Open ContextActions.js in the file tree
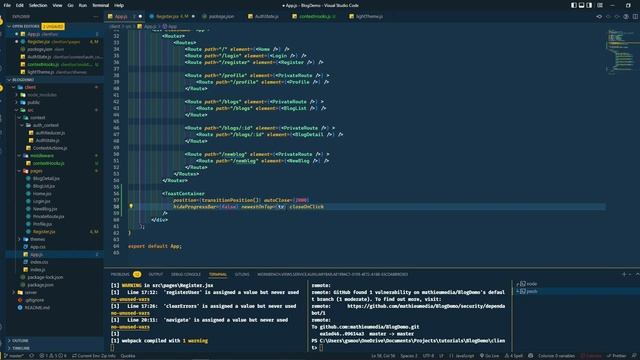640x360 pixels. [x=50, y=148]
